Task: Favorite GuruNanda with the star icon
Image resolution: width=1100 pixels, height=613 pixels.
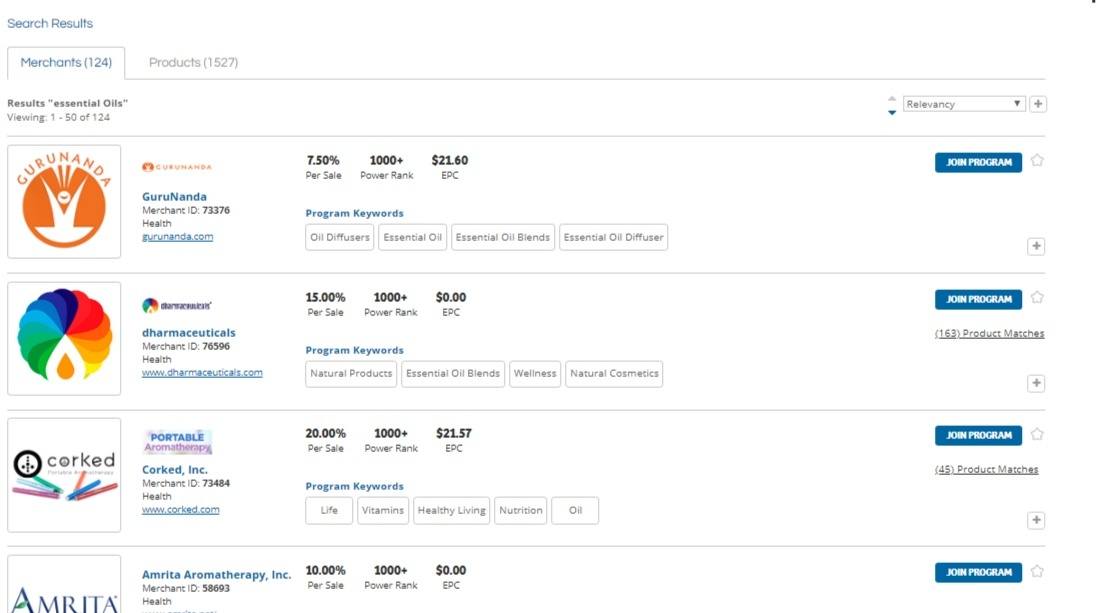Action: pos(1037,161)
